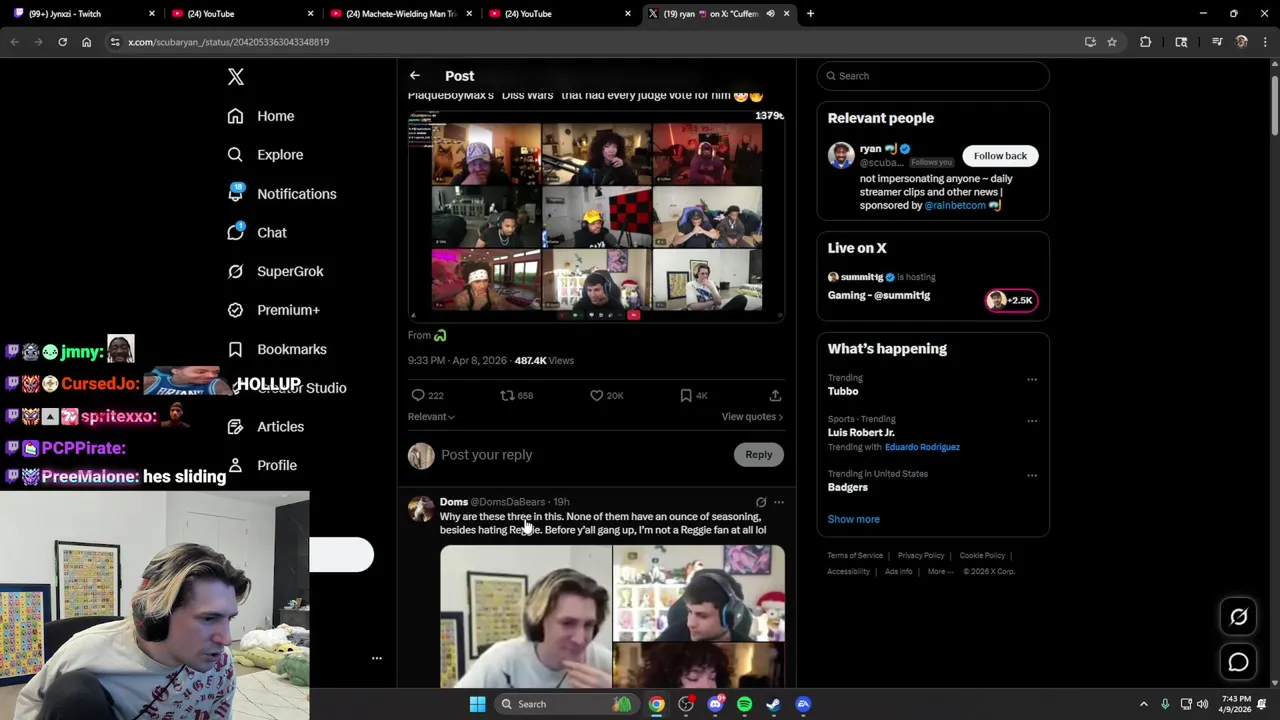Click the reply comment icon showing 222

coord(418,396)
